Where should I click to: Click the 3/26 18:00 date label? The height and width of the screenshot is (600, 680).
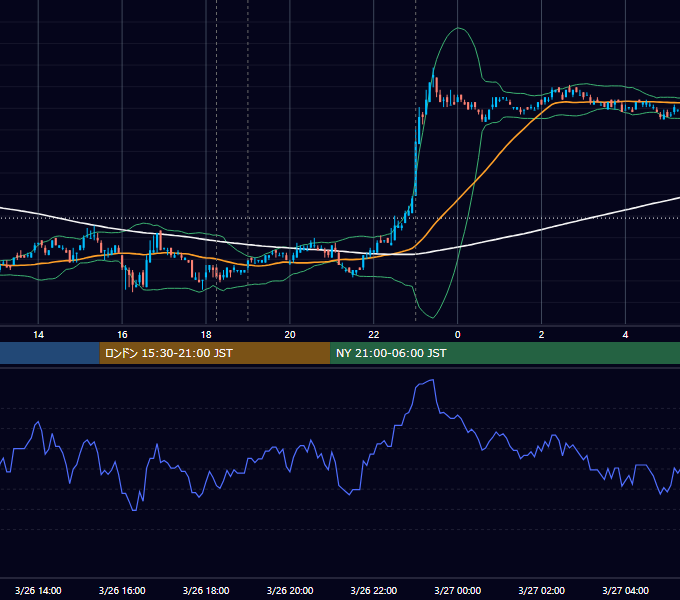pos(206,590)
